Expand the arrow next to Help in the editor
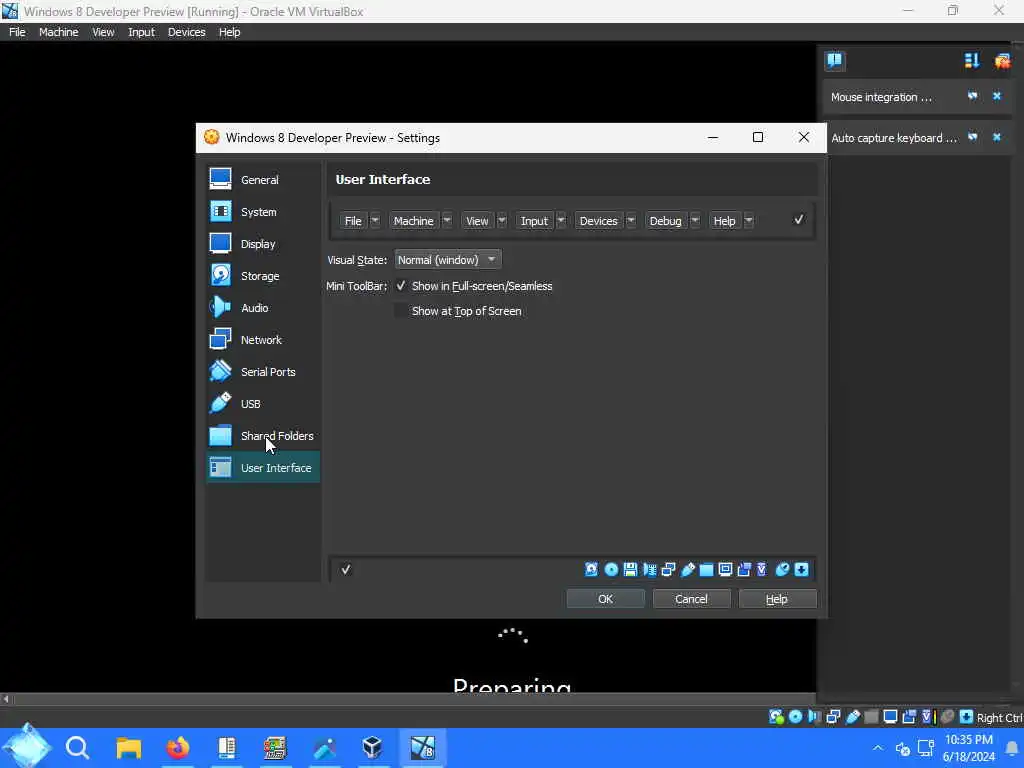1024x768 pixels. (748, 221)
